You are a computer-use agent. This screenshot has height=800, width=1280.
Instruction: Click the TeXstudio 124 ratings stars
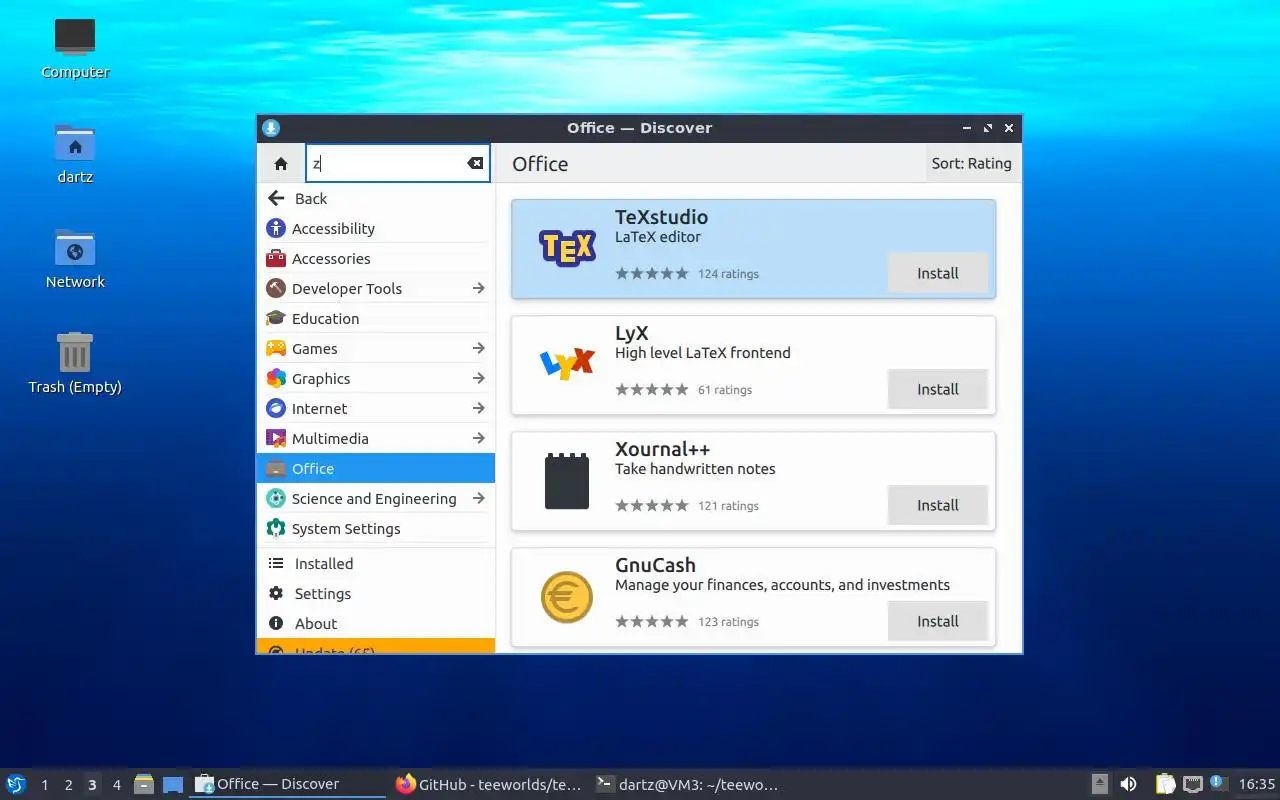(652, 273)
